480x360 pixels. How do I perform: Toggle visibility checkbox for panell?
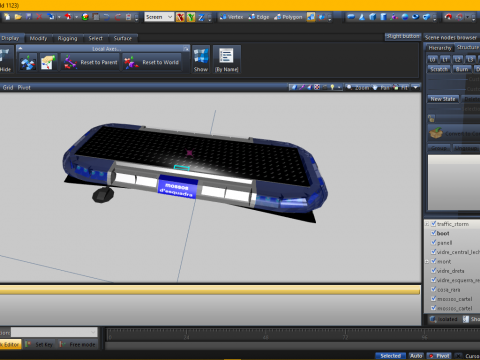433,242
